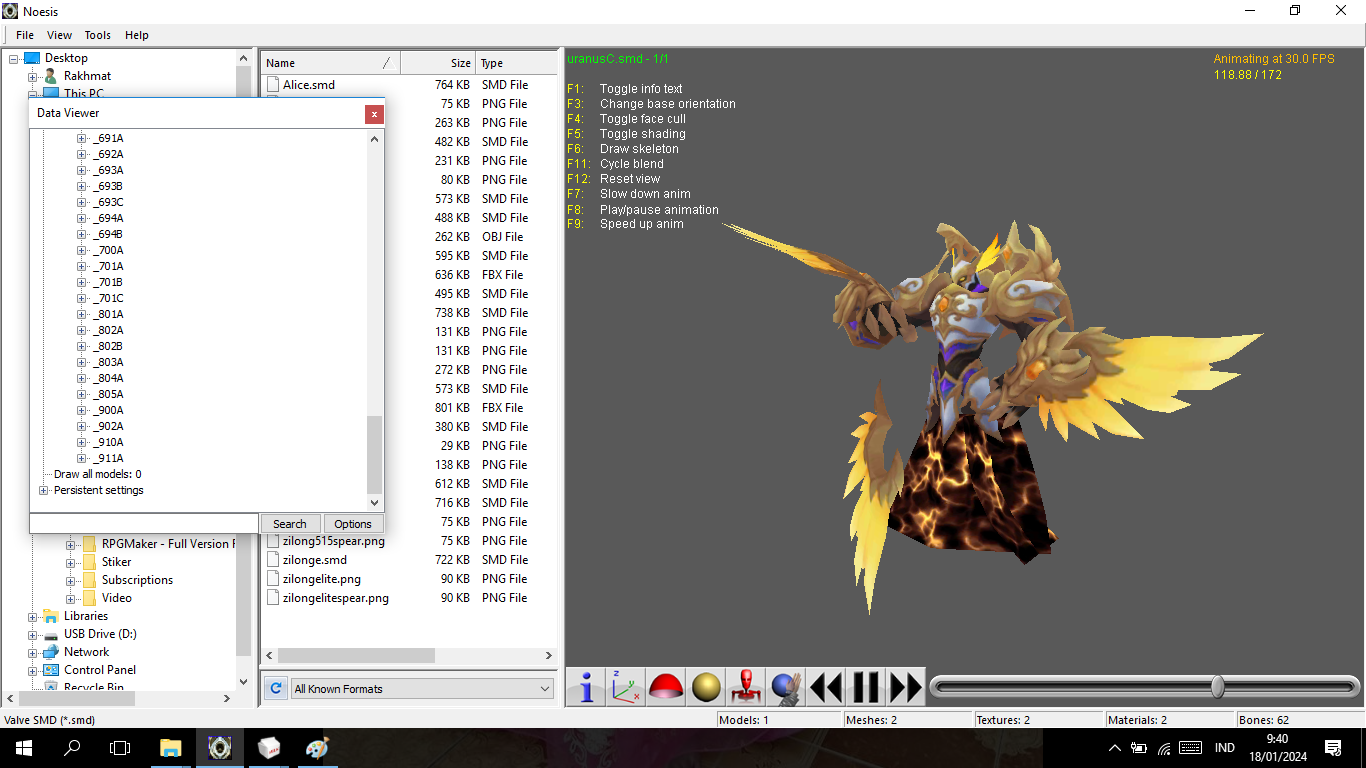Viewport: 1366px width, 768px height.
Task: Open the All Known Formats dropdown
Action: [422, 688]
